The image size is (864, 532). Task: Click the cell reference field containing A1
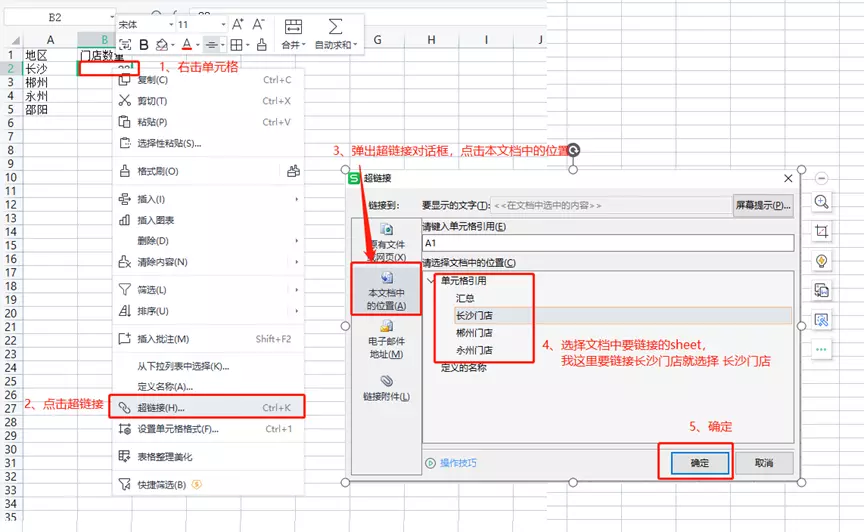coord(608,243)
